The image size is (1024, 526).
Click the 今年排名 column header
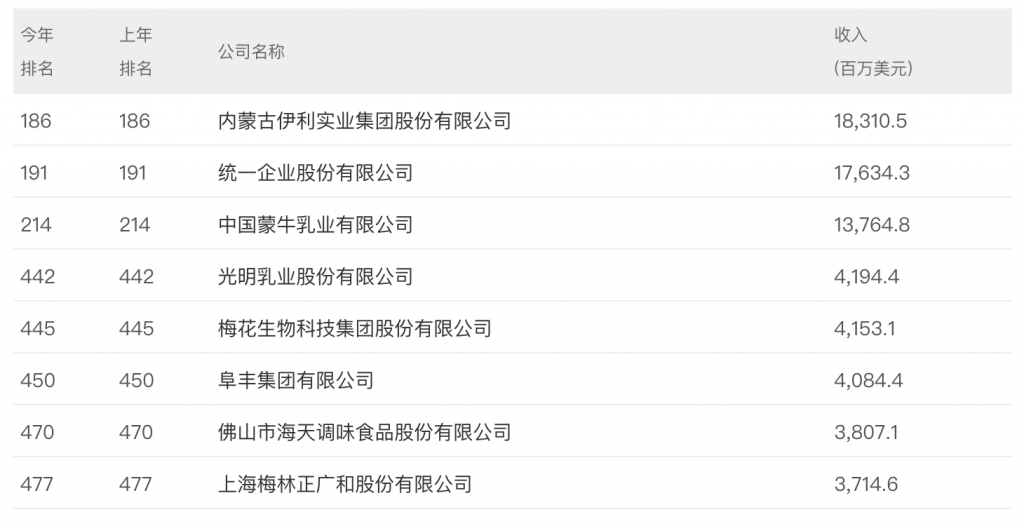pyautogui.click(x=37, y=52)
